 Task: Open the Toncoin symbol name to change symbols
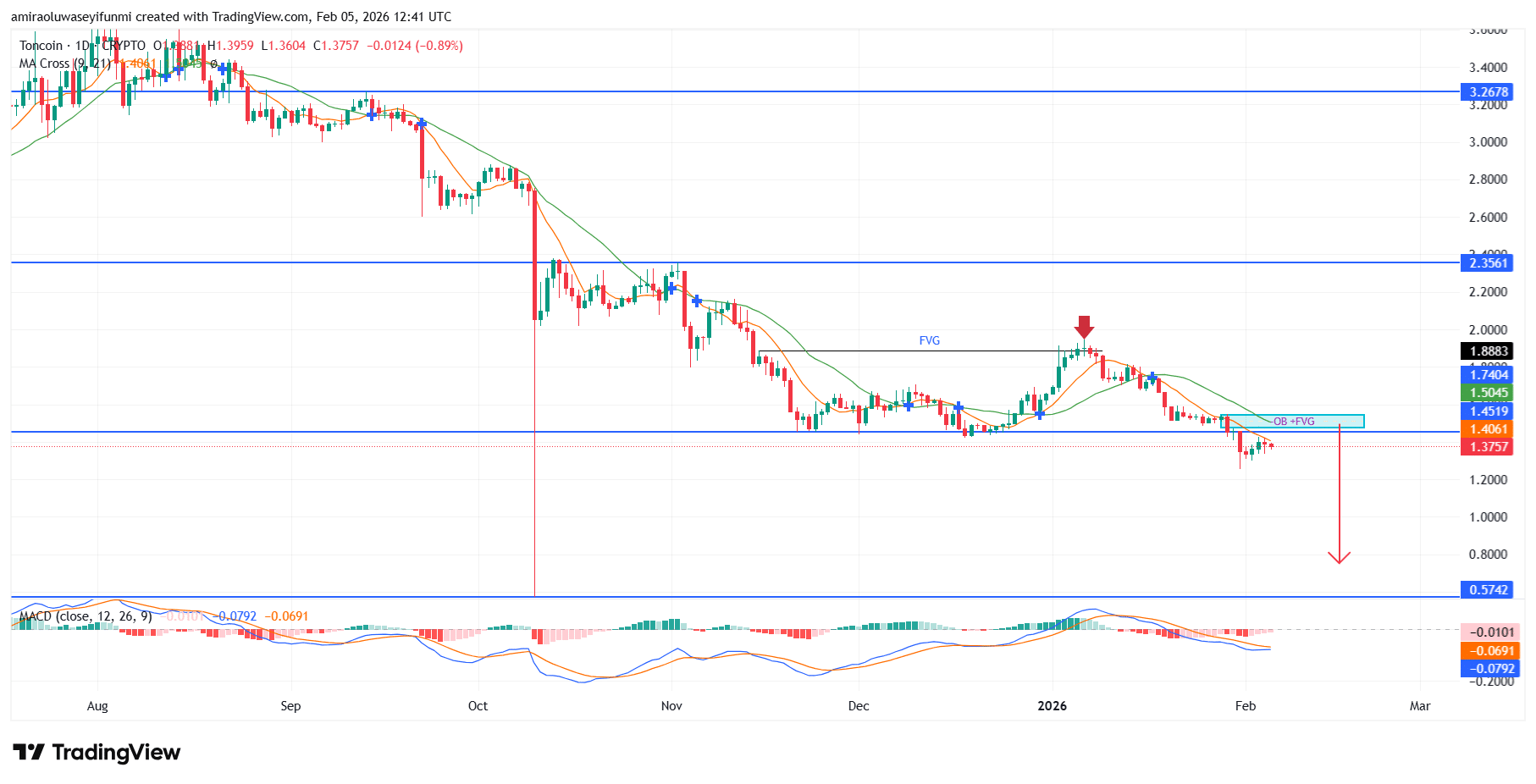click(42, 46)
